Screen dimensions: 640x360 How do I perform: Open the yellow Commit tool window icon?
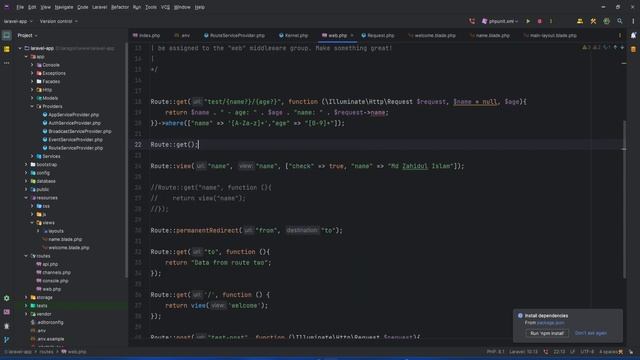[7, 49]
